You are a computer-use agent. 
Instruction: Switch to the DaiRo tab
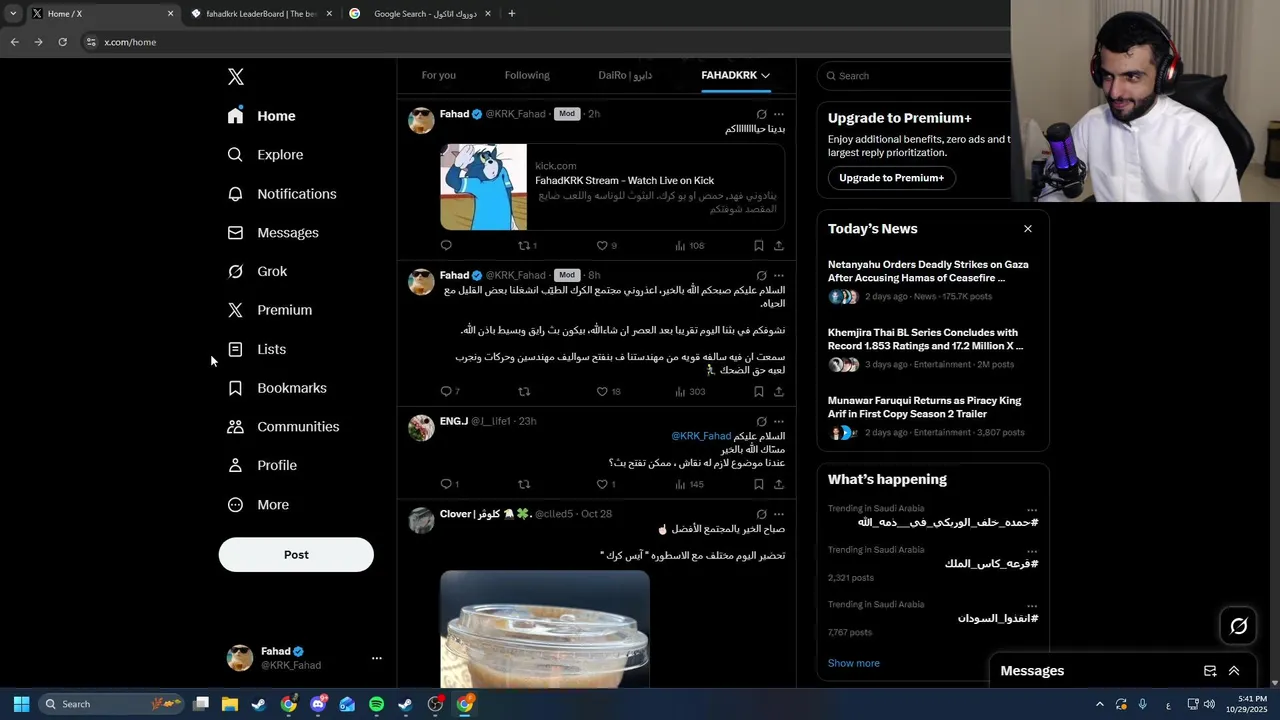625,75
